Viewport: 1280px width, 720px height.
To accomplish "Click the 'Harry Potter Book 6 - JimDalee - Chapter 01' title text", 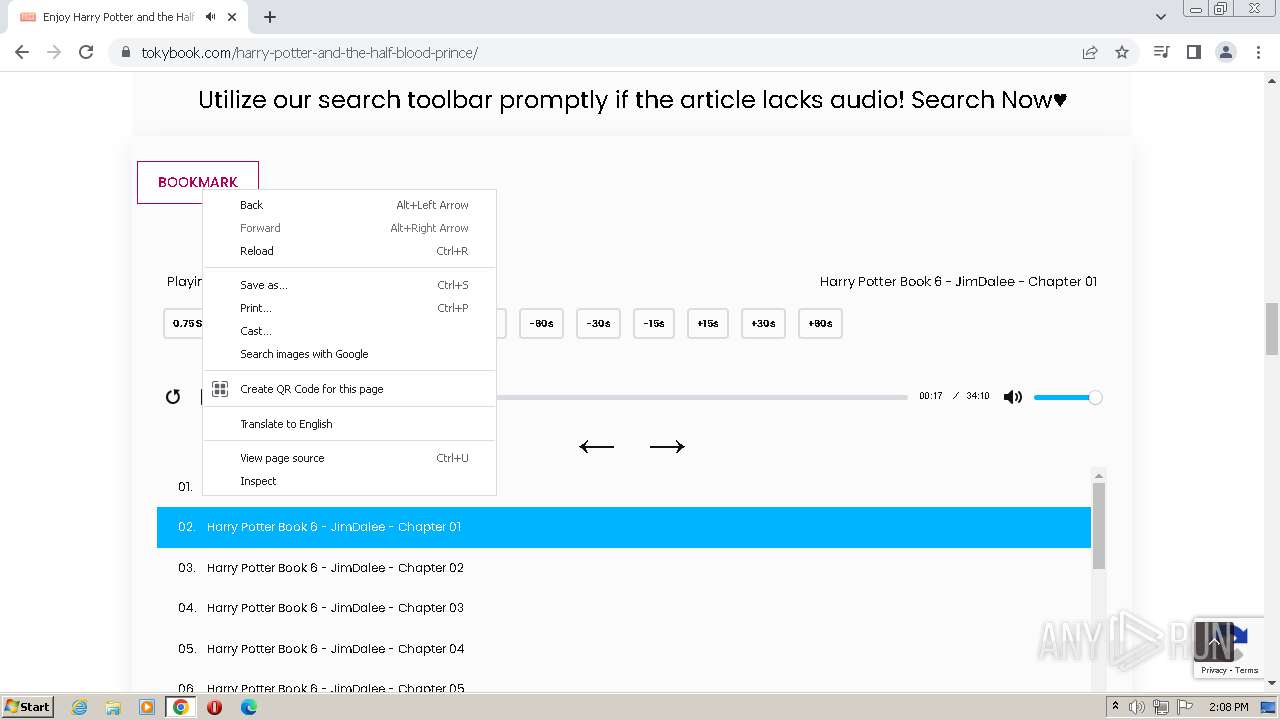I will pyautogui.click(x=958, y=282).
